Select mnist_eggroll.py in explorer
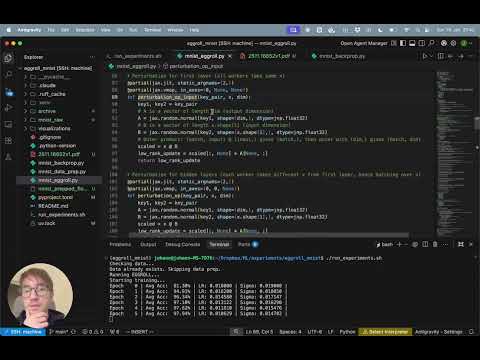 (59, 180)
